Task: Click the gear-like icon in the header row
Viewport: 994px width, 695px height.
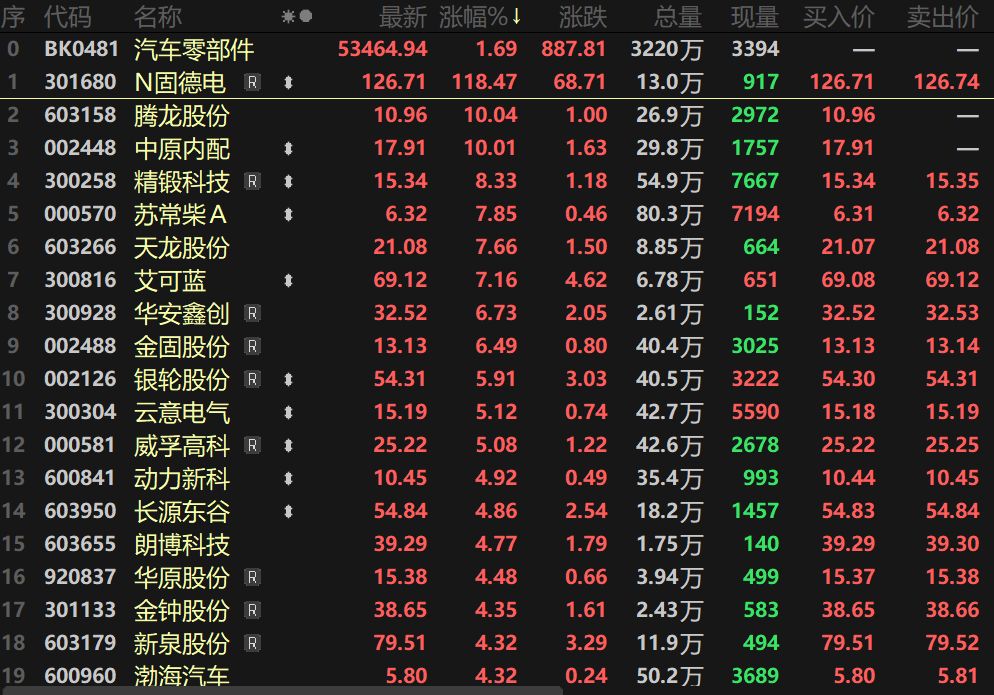Action: 288,16
